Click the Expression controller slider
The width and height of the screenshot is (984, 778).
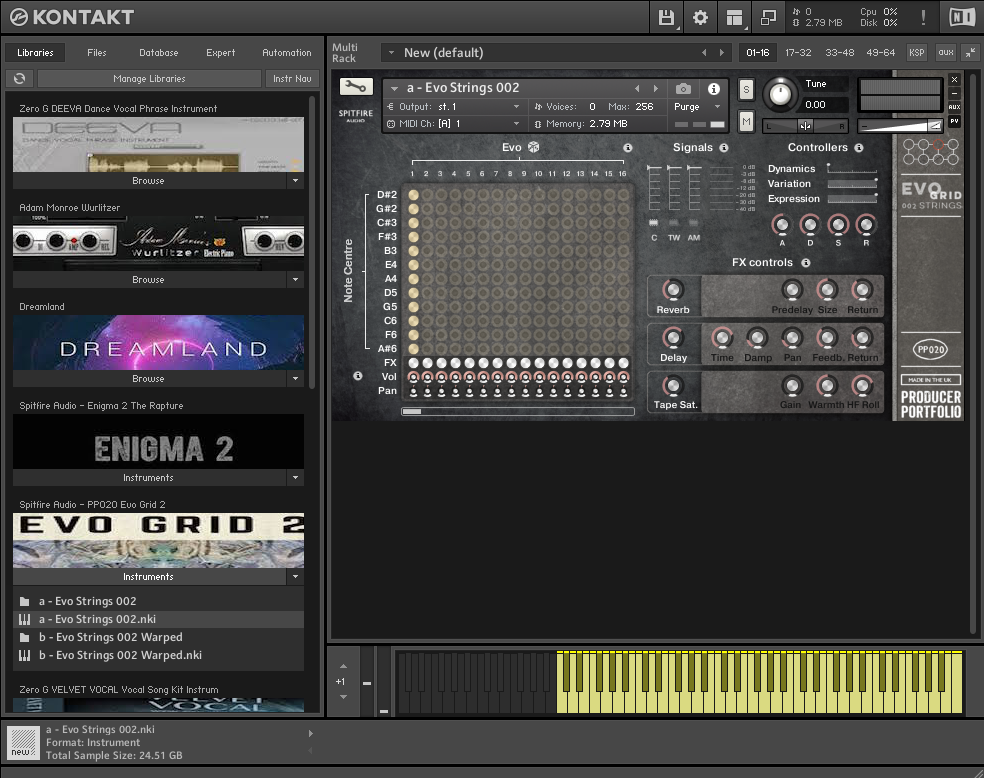852,198
